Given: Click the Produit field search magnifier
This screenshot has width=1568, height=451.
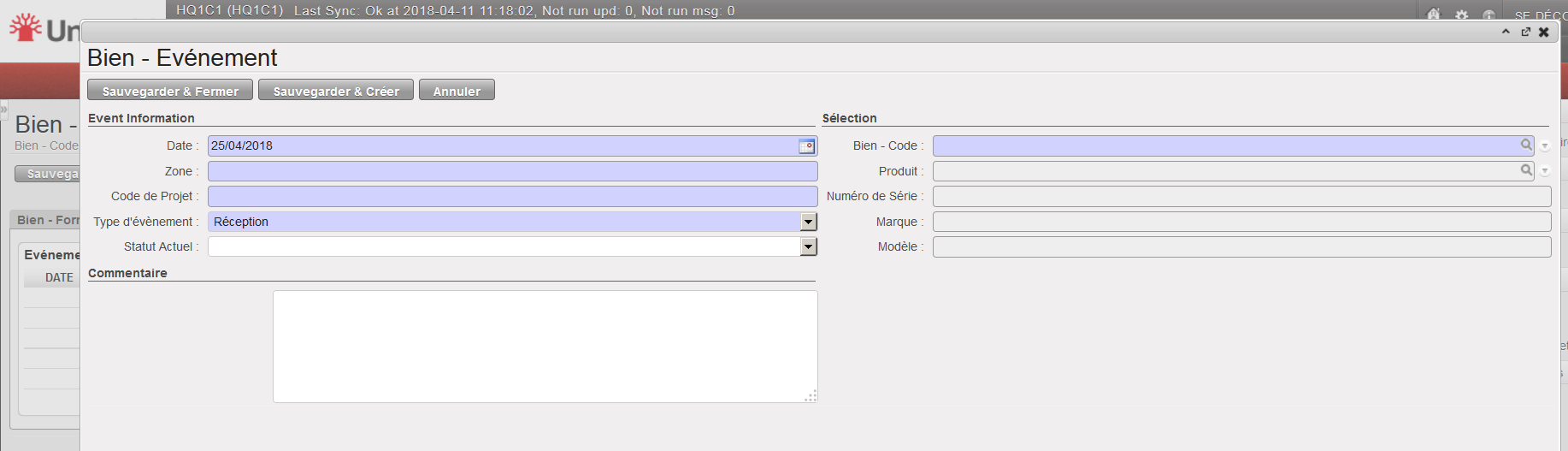Looking at the screenshot, I should coord(1526,171).
